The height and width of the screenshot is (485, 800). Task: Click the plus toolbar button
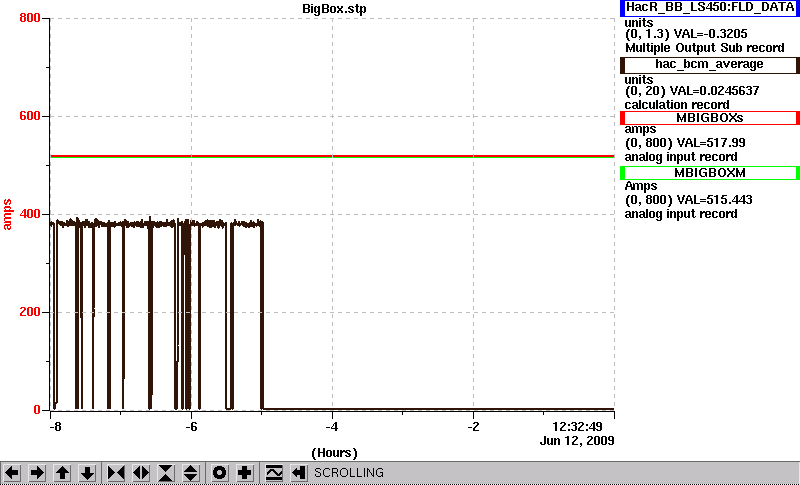[245, 473]
